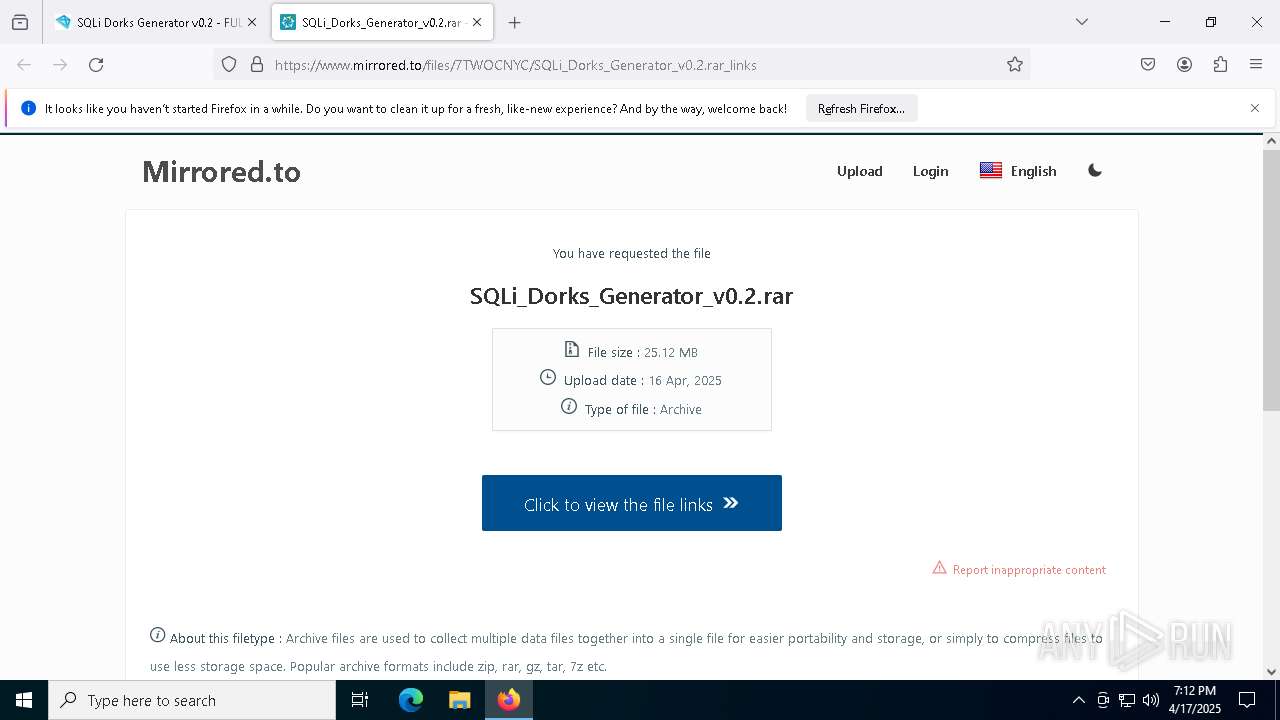Click the page vertical scrollbar thumb
The image size is (1280, 720).
(1271, 280)
